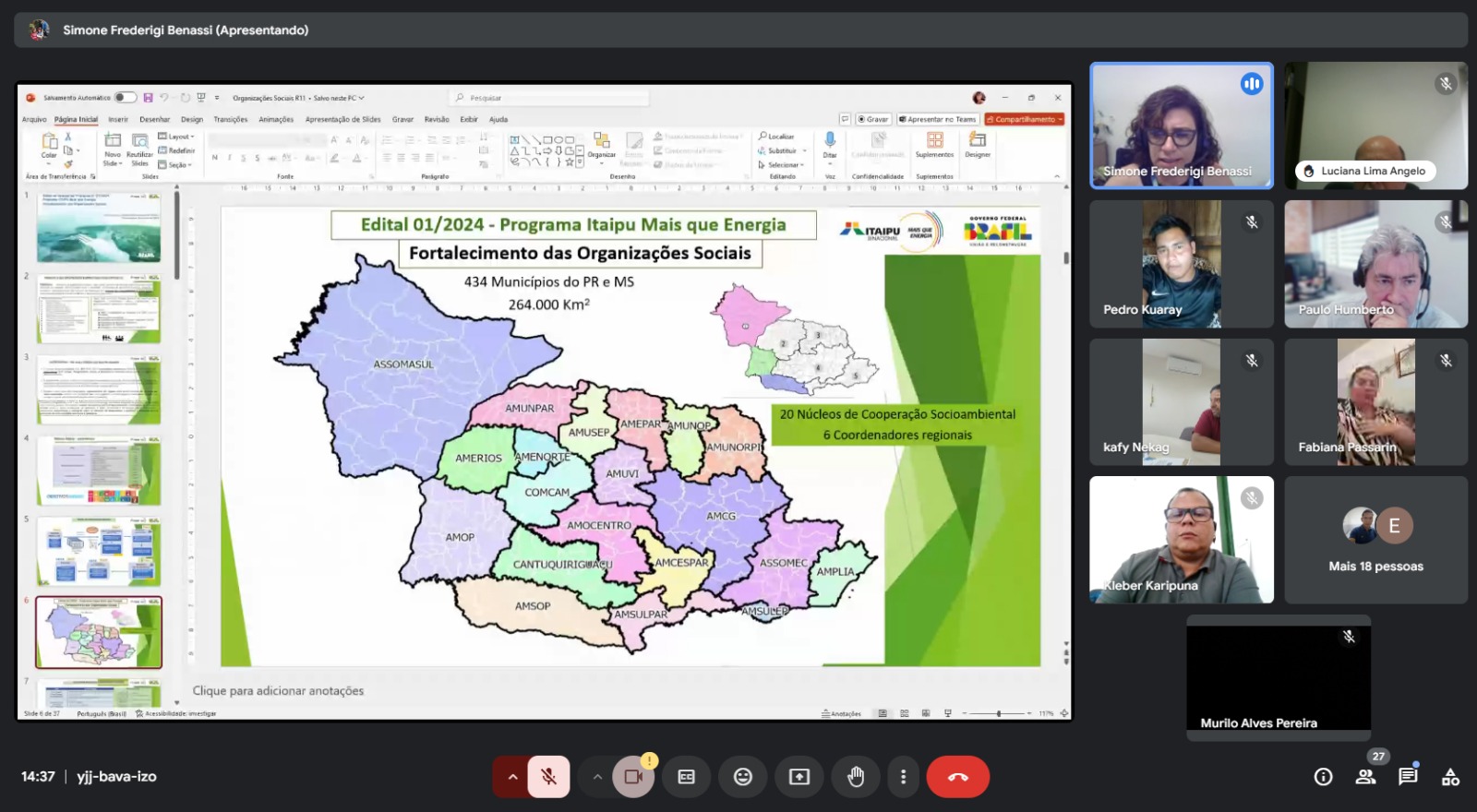
Task: Open Apresentação de Slides tab
Action: pyautogui.click(x=343, y=119)
